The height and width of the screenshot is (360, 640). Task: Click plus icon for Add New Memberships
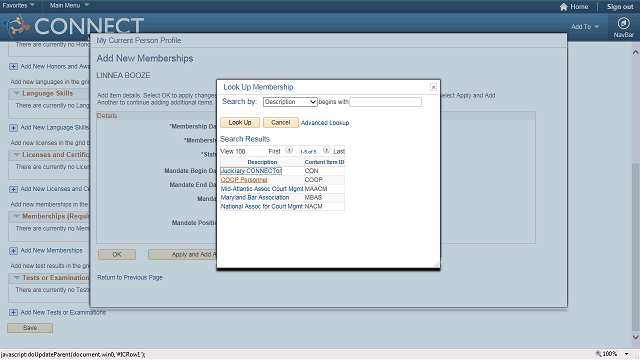pyautogui.click(x=13, y=251)
